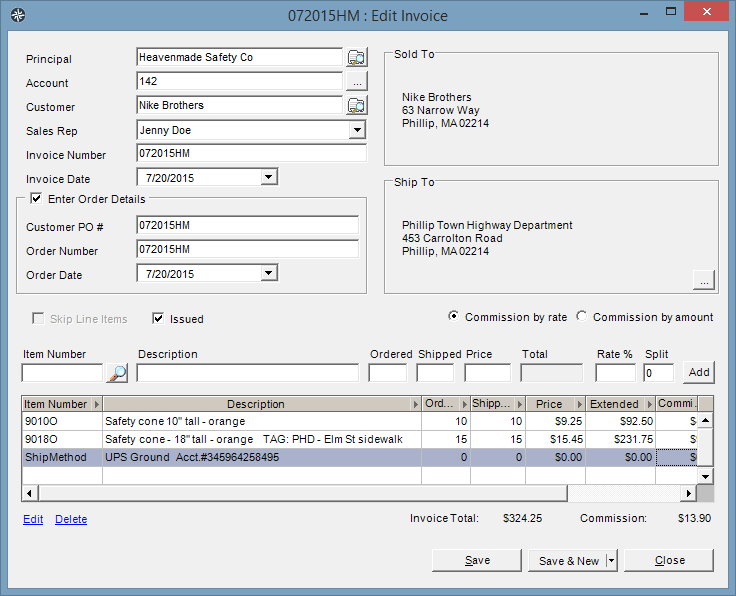Click the Edit link
This screenshot has height=596, width=736.
pos(33,519)
